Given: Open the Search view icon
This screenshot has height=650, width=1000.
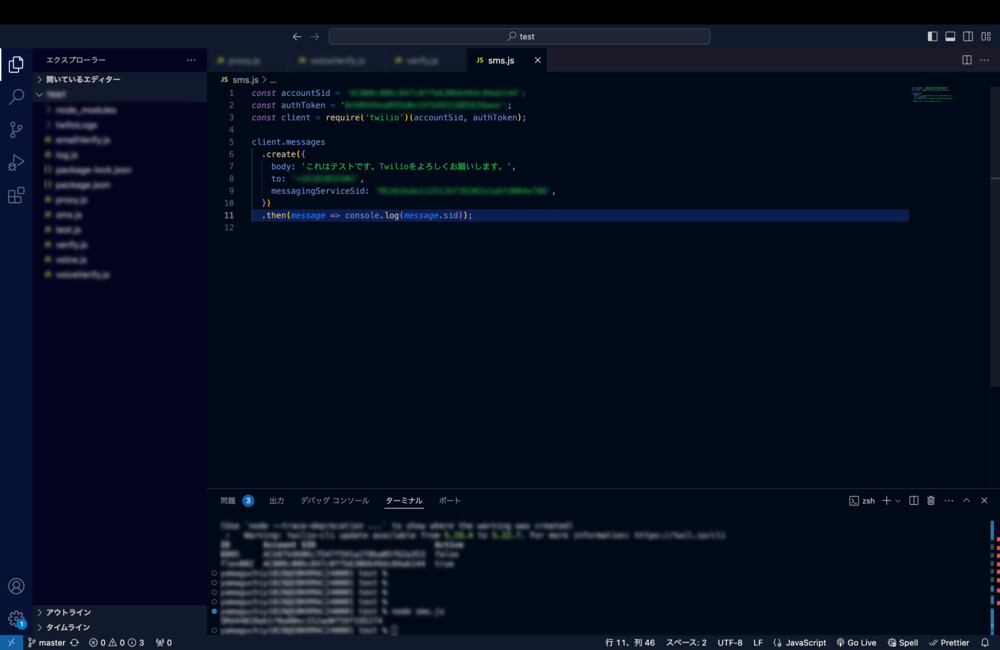Looking at the screenshot, I should point(16,97).
